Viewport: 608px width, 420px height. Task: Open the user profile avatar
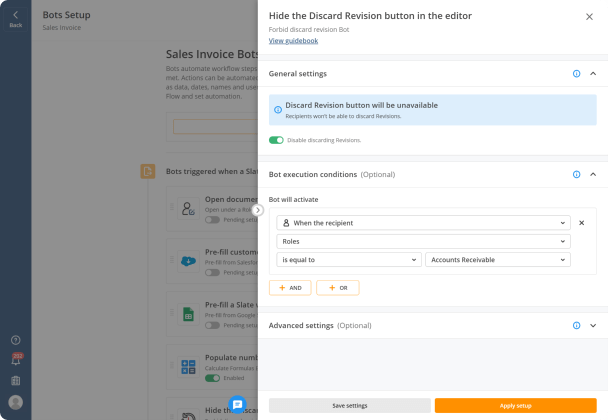click(x=16, y=402)
